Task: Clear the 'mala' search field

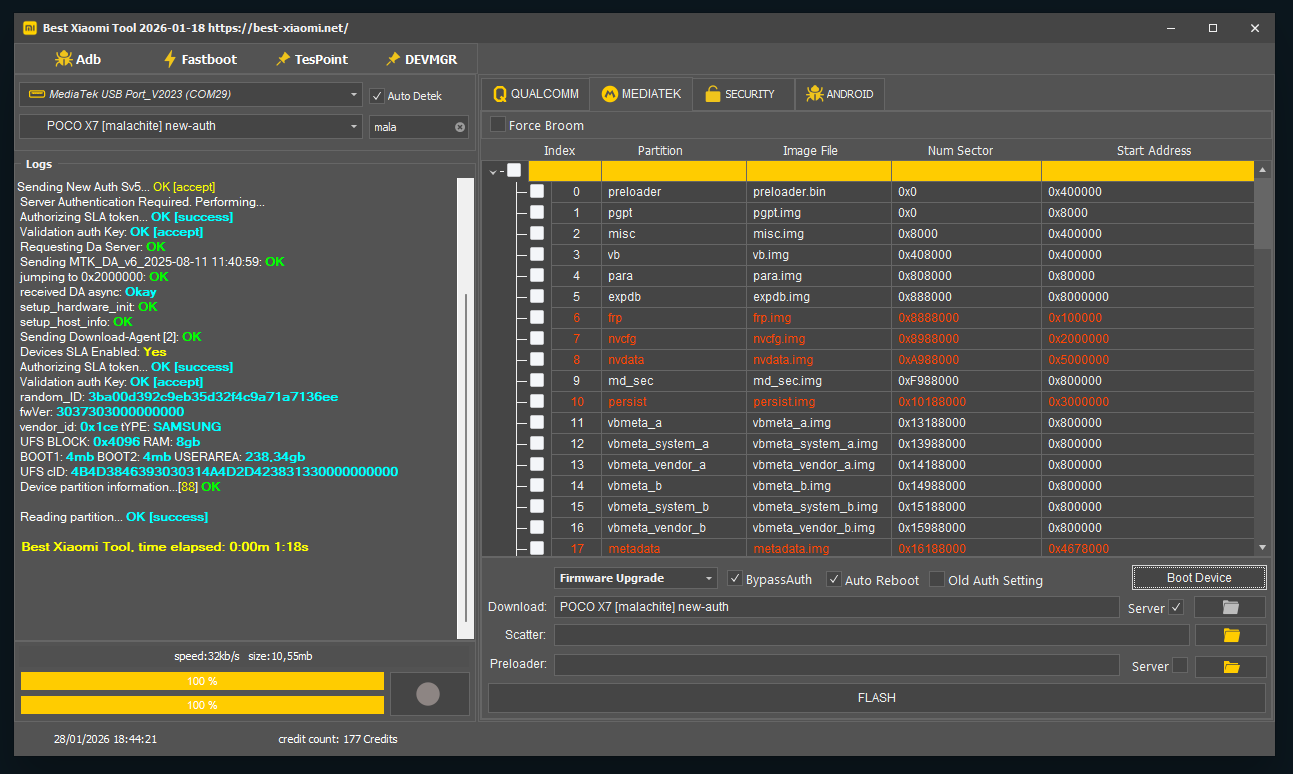Action: coord(460,127)
